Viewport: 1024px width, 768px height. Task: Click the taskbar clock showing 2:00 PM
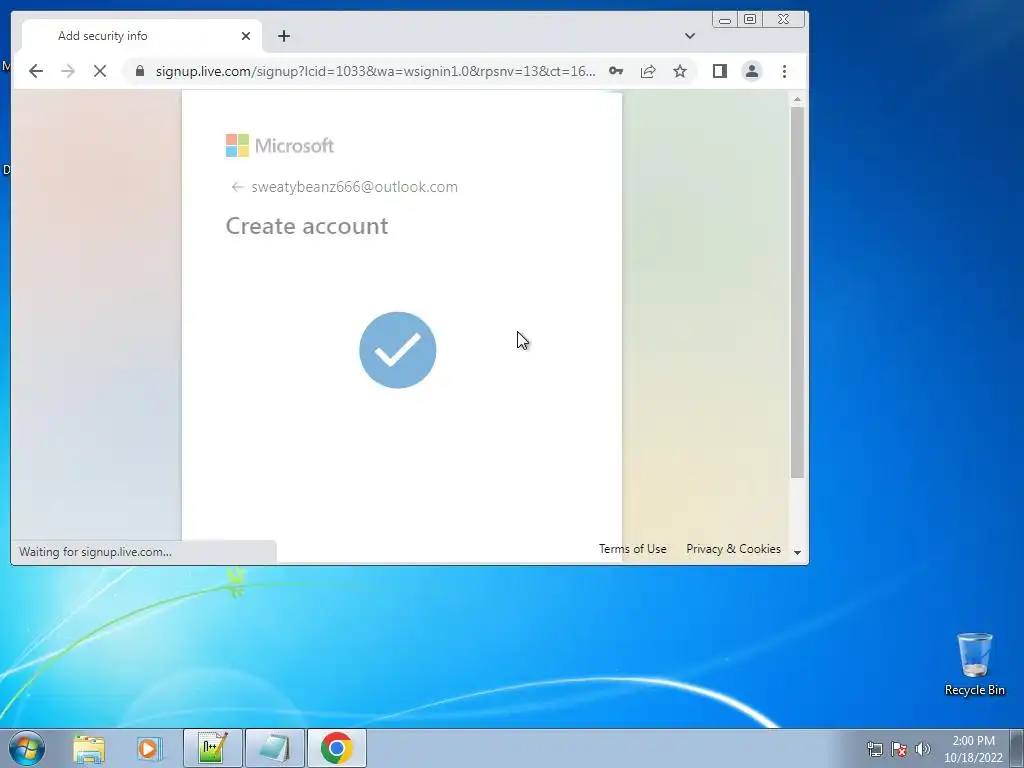pyautogui.click(x=973, y=749)
